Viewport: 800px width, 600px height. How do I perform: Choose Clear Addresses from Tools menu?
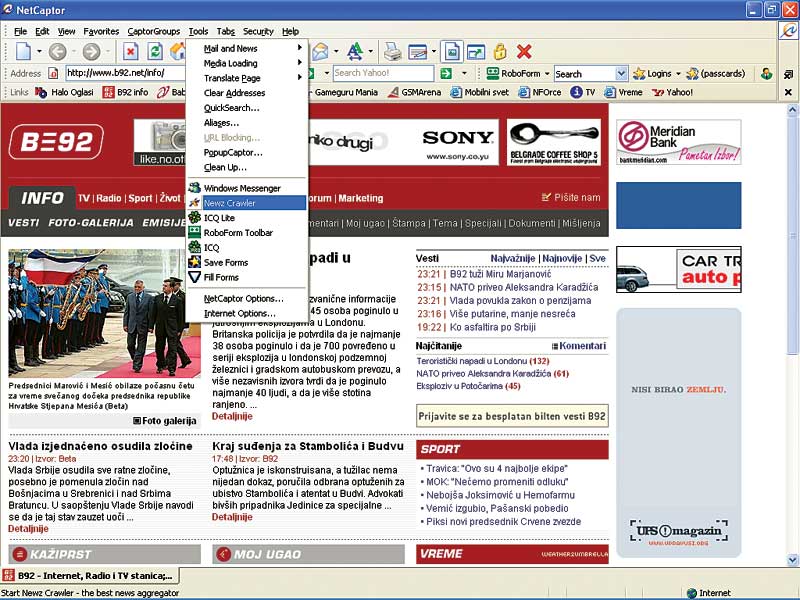point(247,93)
